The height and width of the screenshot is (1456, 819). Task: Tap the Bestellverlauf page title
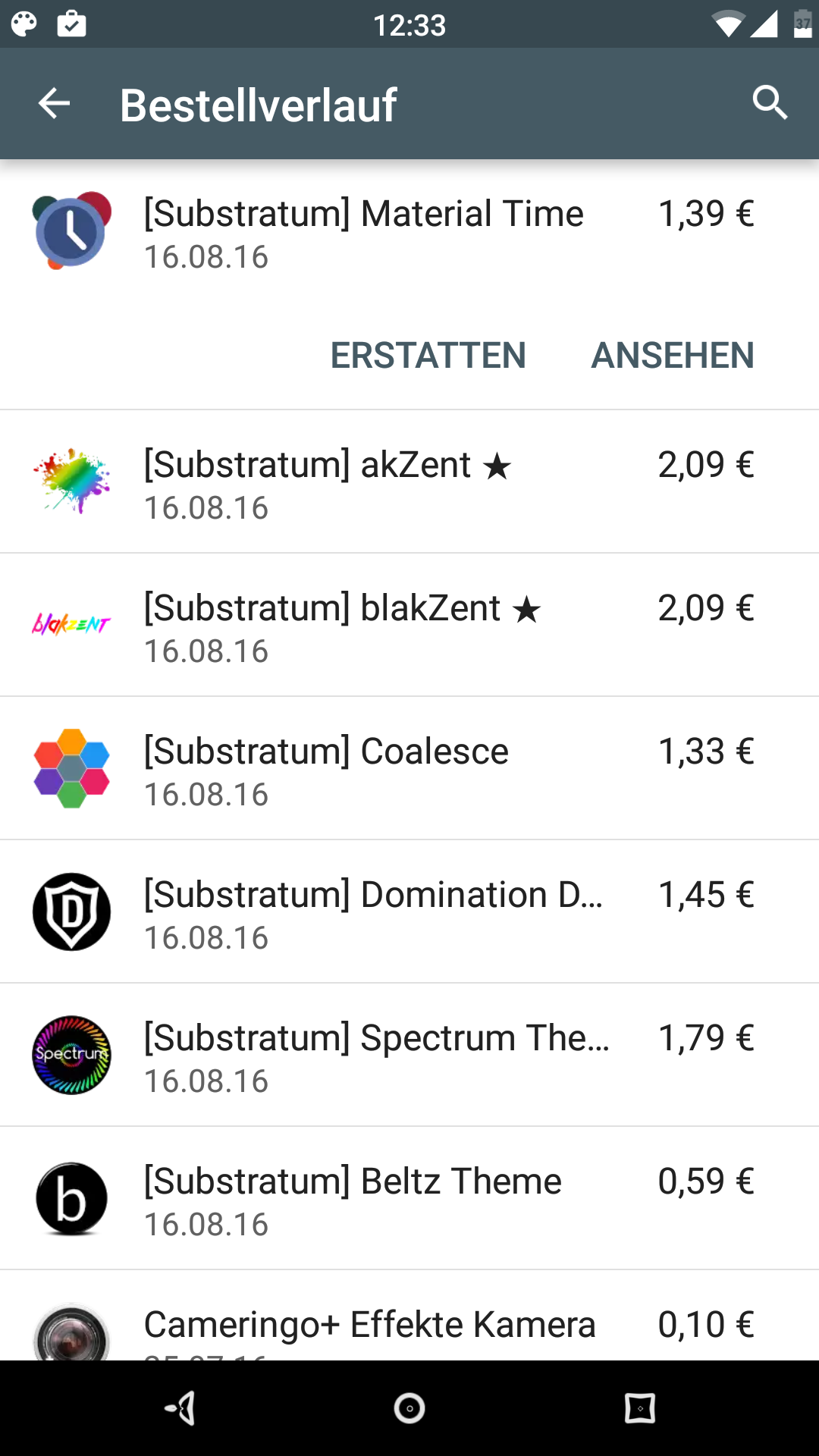pos(258,105)
